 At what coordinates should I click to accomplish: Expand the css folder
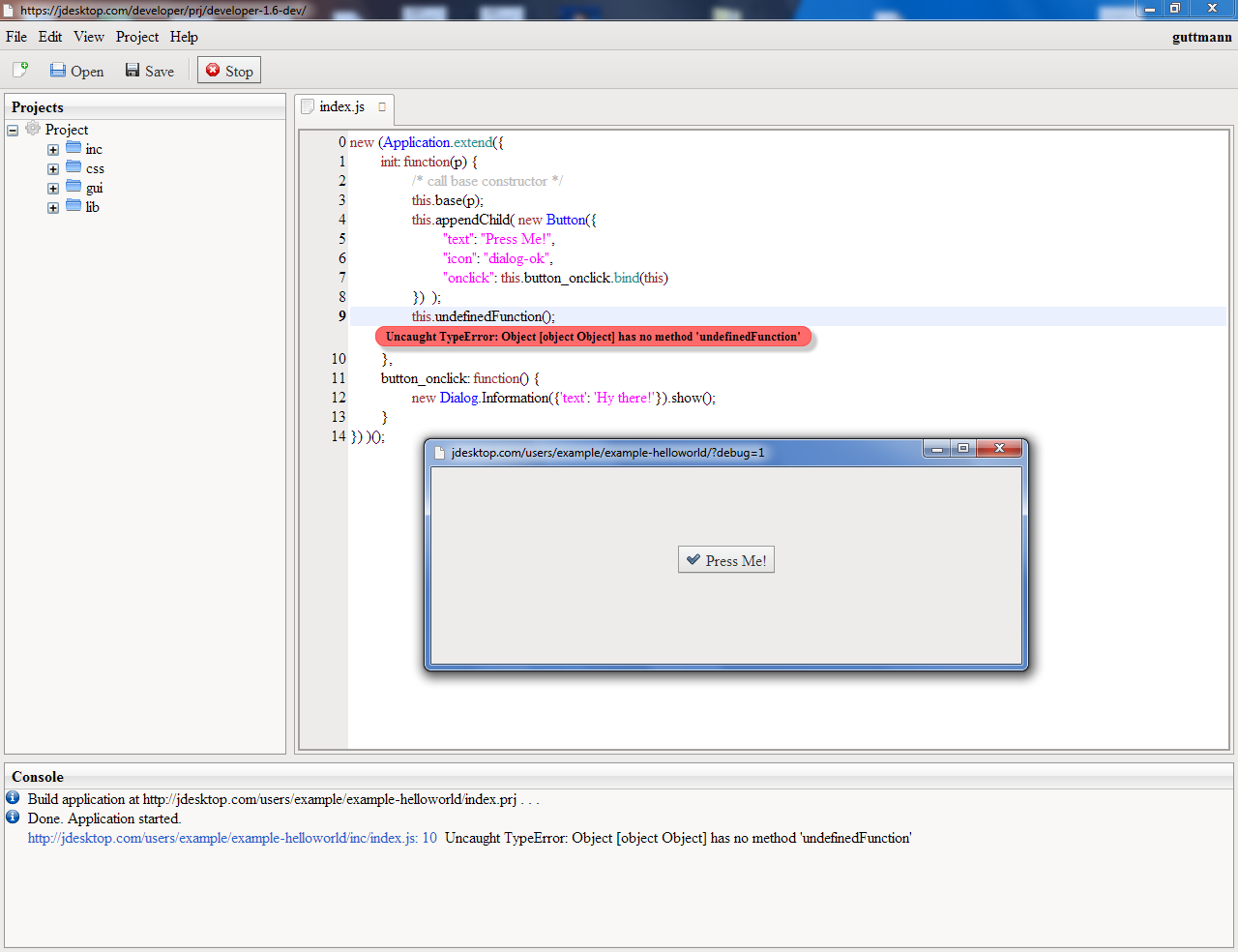pyautogui.click(x=53, y=168)
